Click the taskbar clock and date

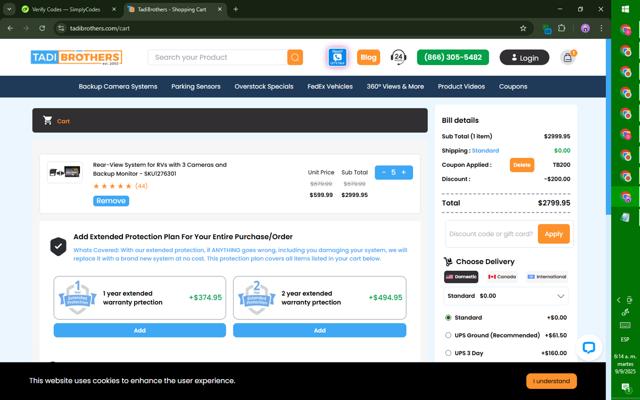click(625, 364)
